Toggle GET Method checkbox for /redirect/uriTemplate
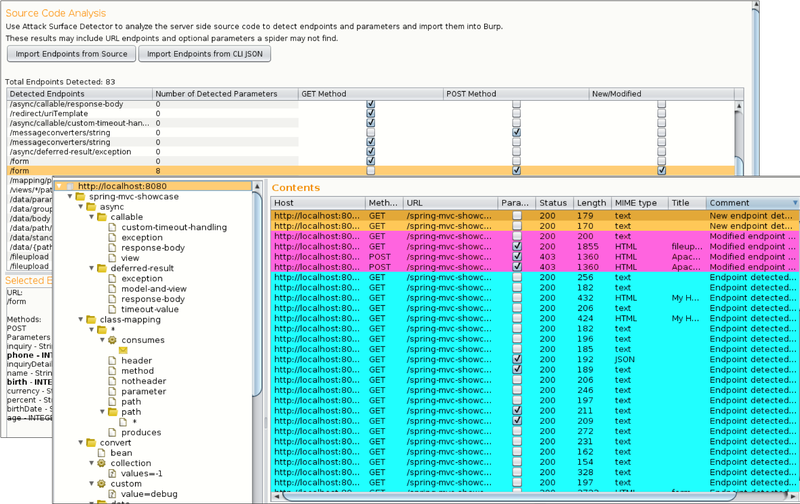 (371, 113)
